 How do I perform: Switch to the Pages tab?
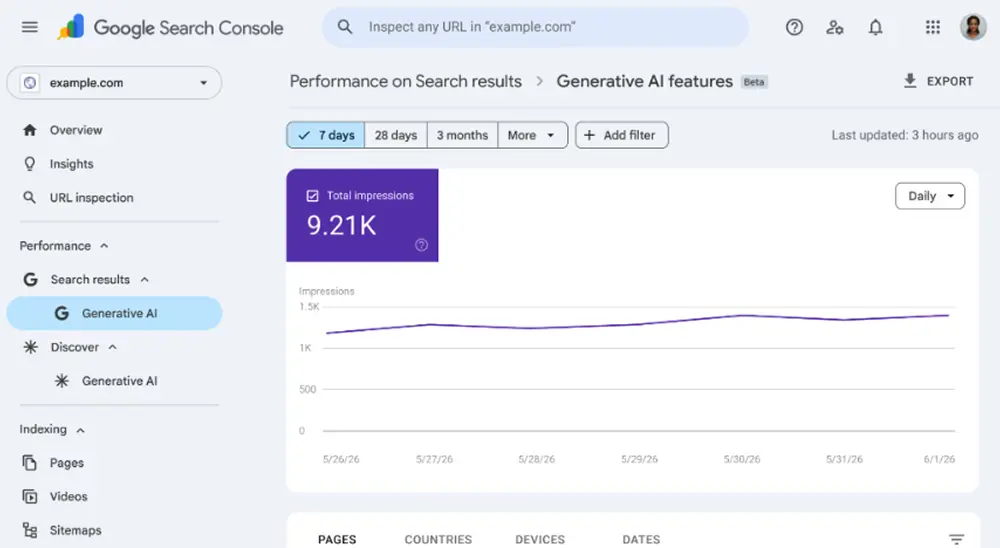tap(337, 539)
